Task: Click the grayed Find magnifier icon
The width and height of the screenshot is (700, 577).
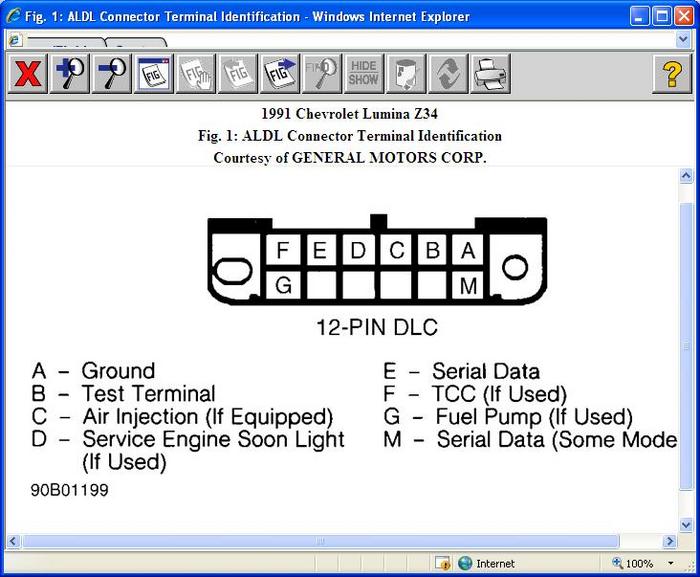Action: click(x=321, y=74)
